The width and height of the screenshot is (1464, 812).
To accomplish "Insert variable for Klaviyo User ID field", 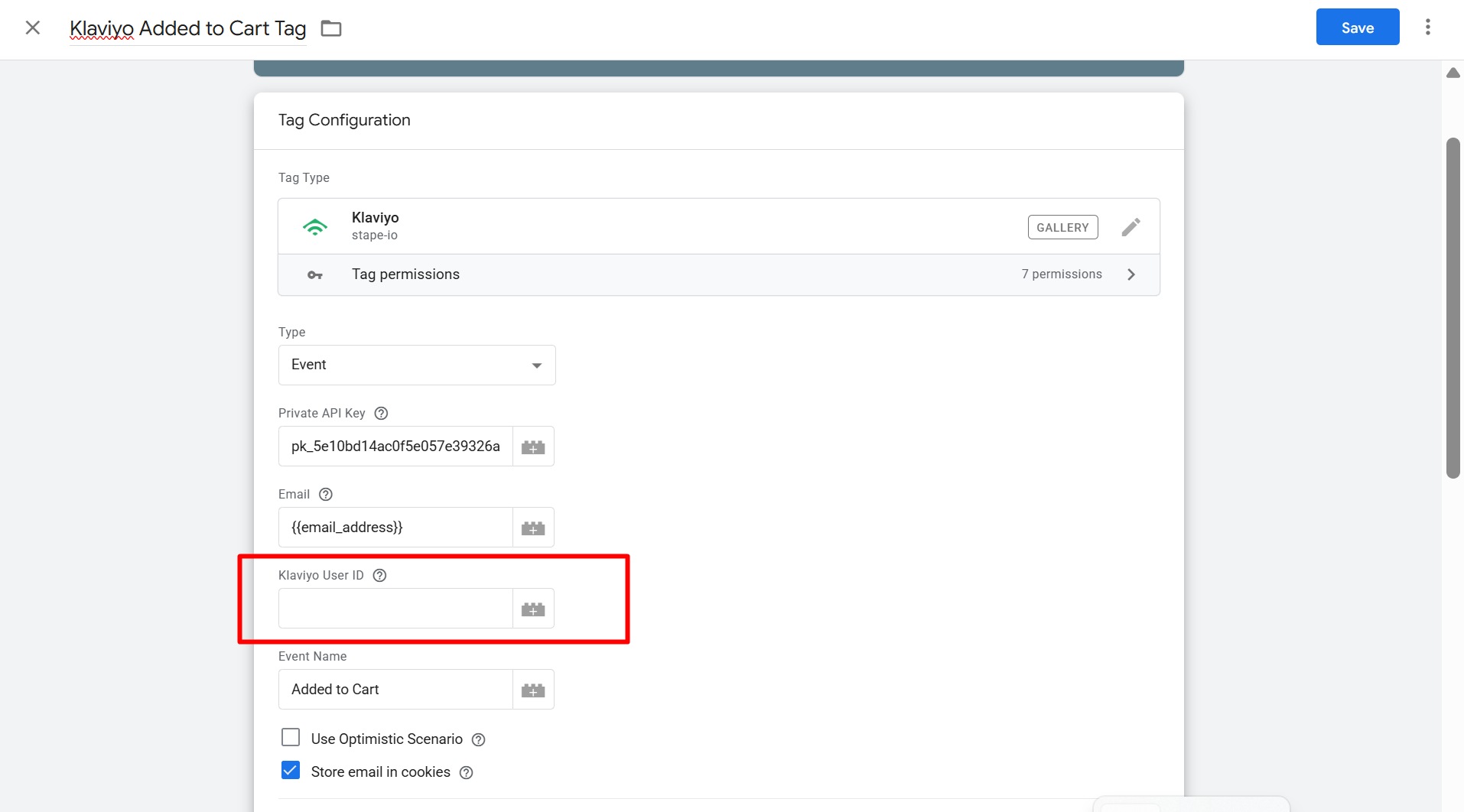I will 532,609.
